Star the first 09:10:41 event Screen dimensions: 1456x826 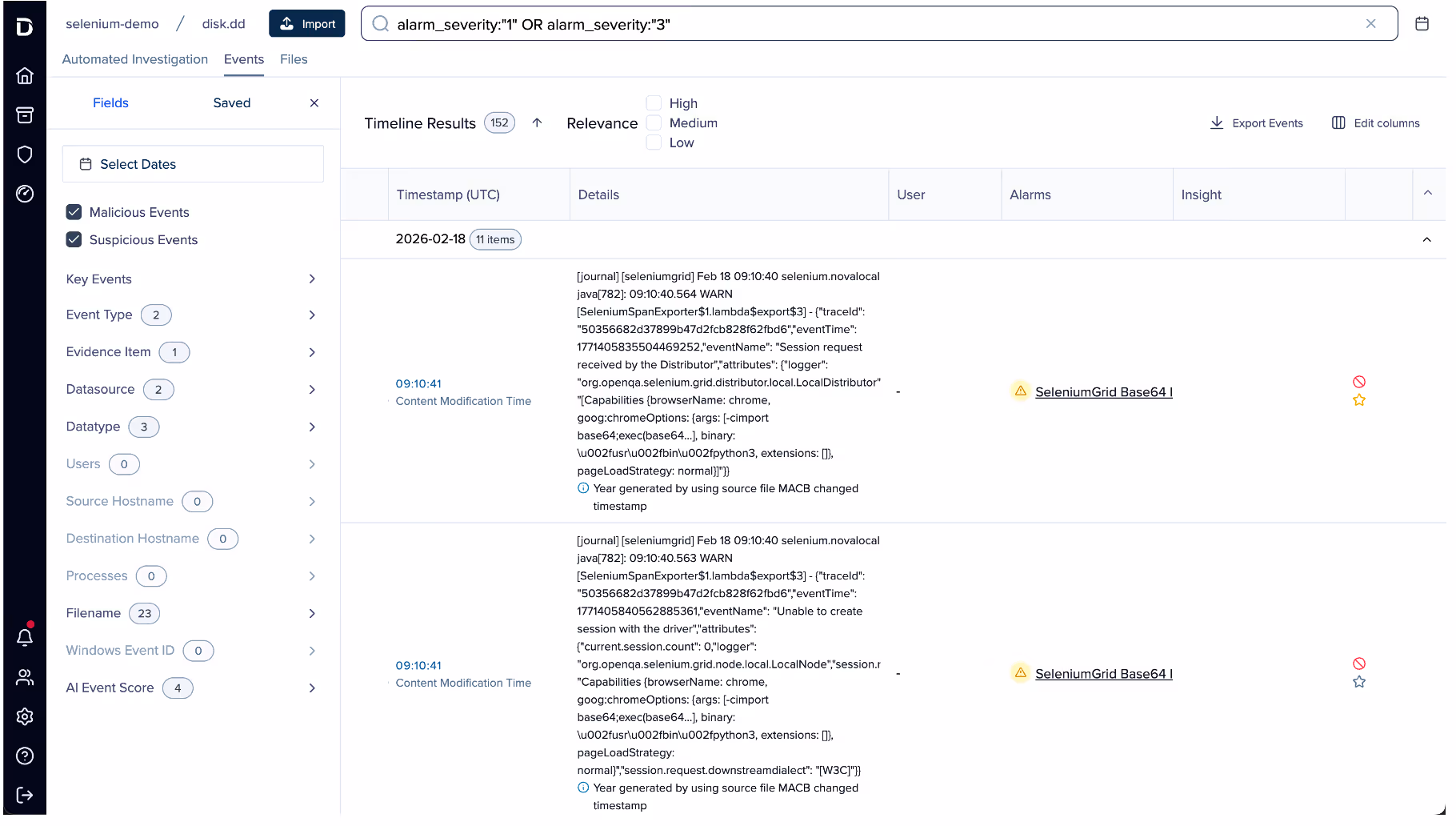[x=1359, y=400]
